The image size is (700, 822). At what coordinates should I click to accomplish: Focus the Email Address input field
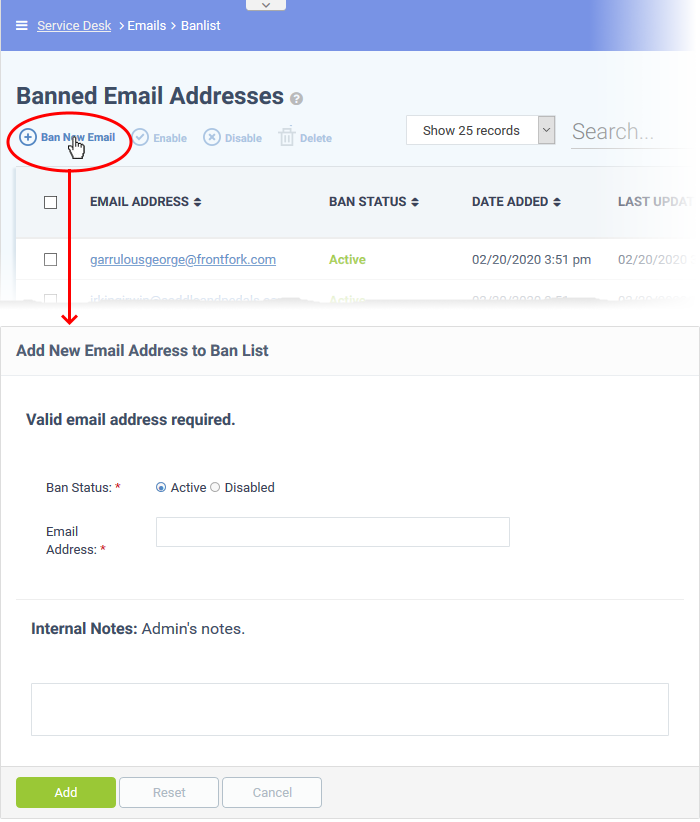(333, 532)
